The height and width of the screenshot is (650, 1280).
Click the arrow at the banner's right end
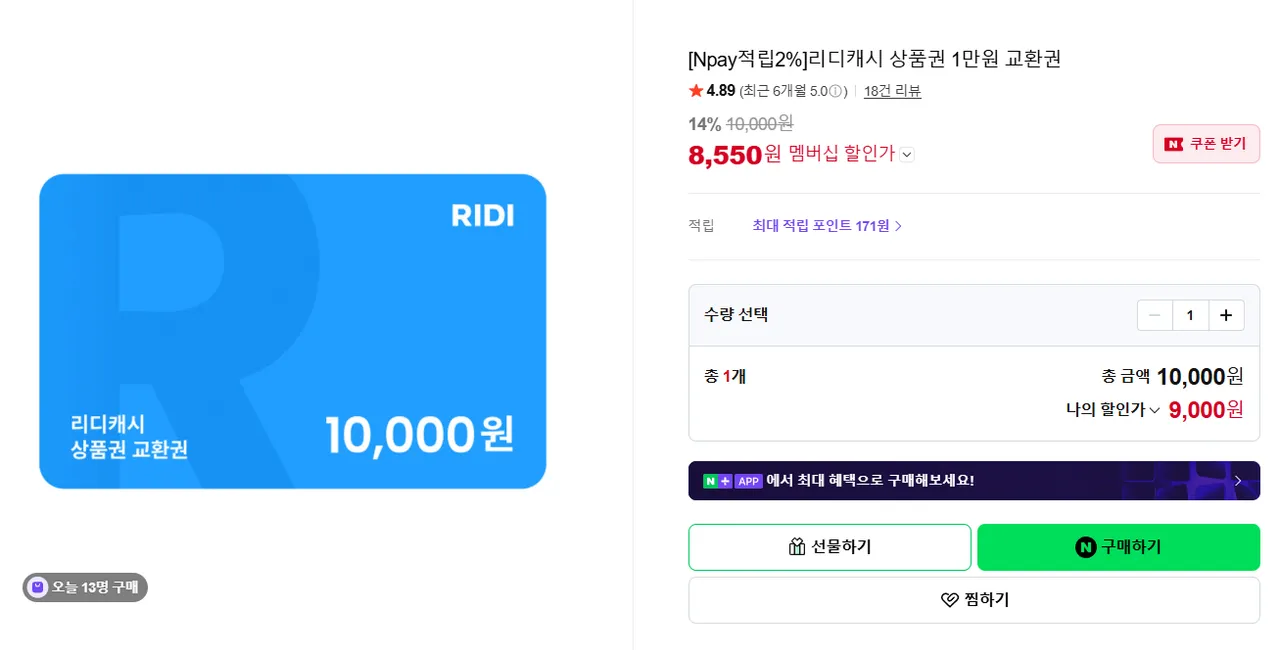click(x=1238, y=481)
